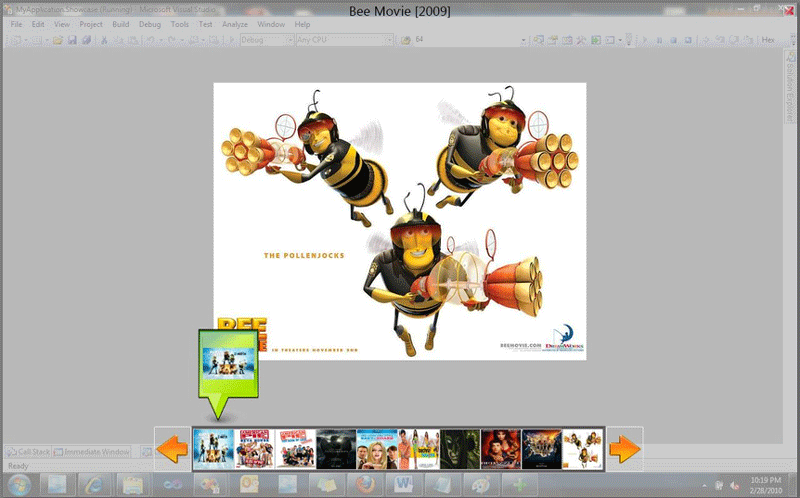This screenshot has width=800, height=498.
Task: Click the volume speaker tray icon
Action: [735, 485]
